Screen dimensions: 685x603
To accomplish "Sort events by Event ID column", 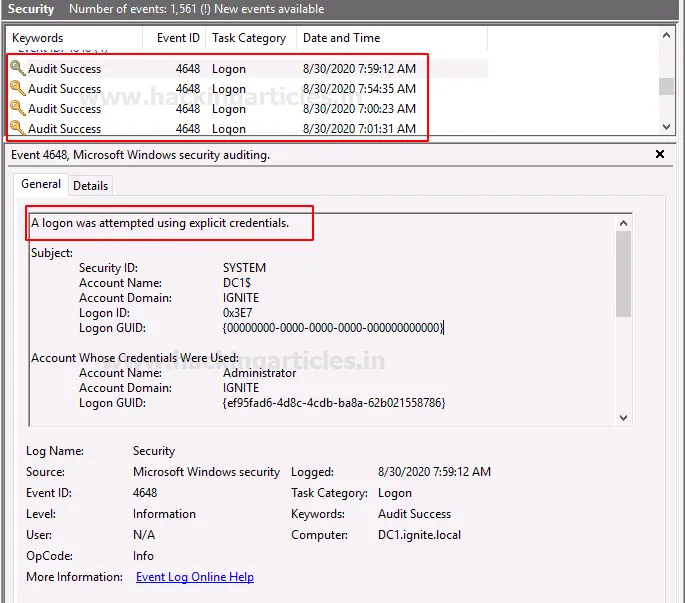I will [x=178, y=38].
